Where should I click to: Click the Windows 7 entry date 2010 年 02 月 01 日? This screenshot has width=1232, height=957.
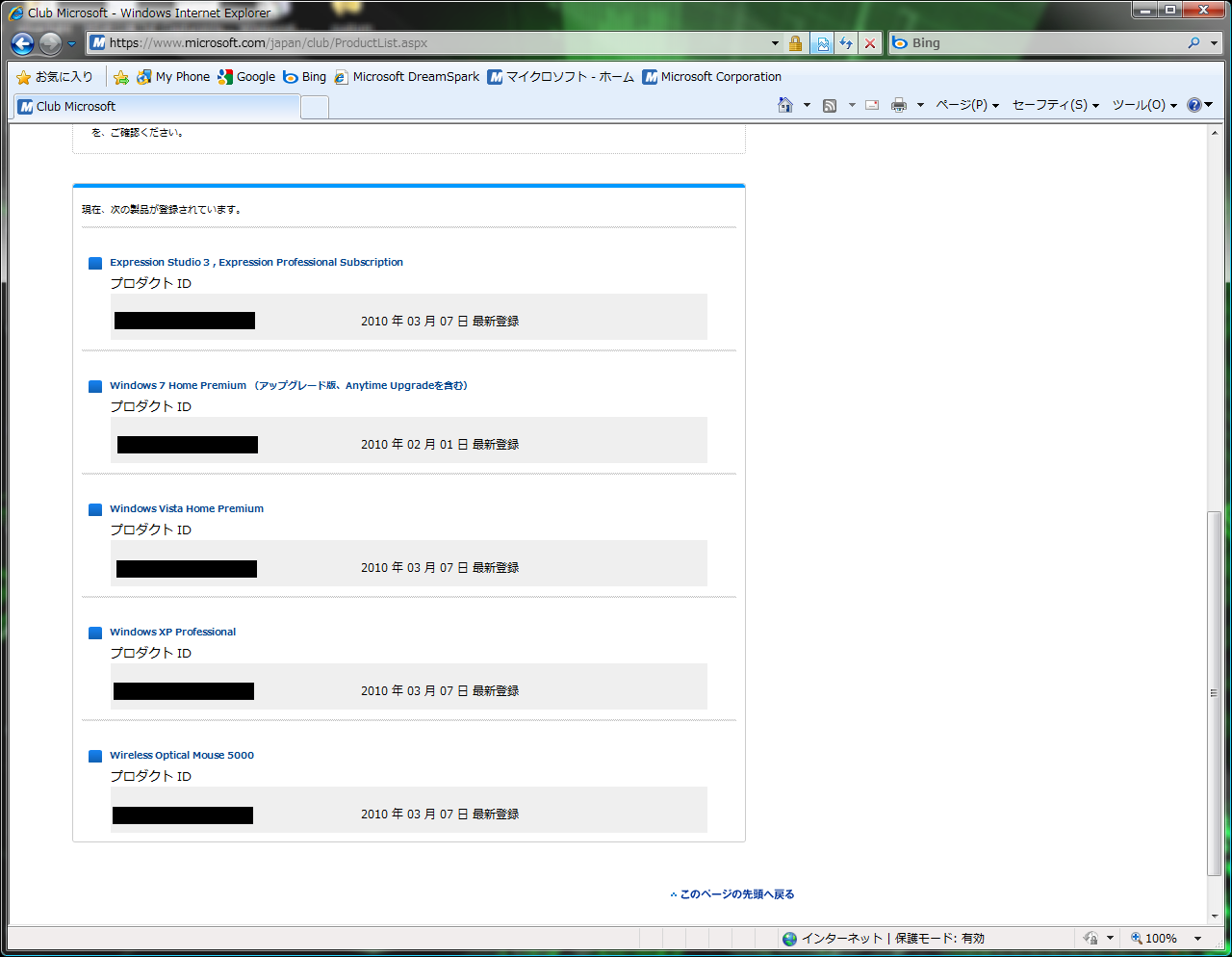(415, 445)
